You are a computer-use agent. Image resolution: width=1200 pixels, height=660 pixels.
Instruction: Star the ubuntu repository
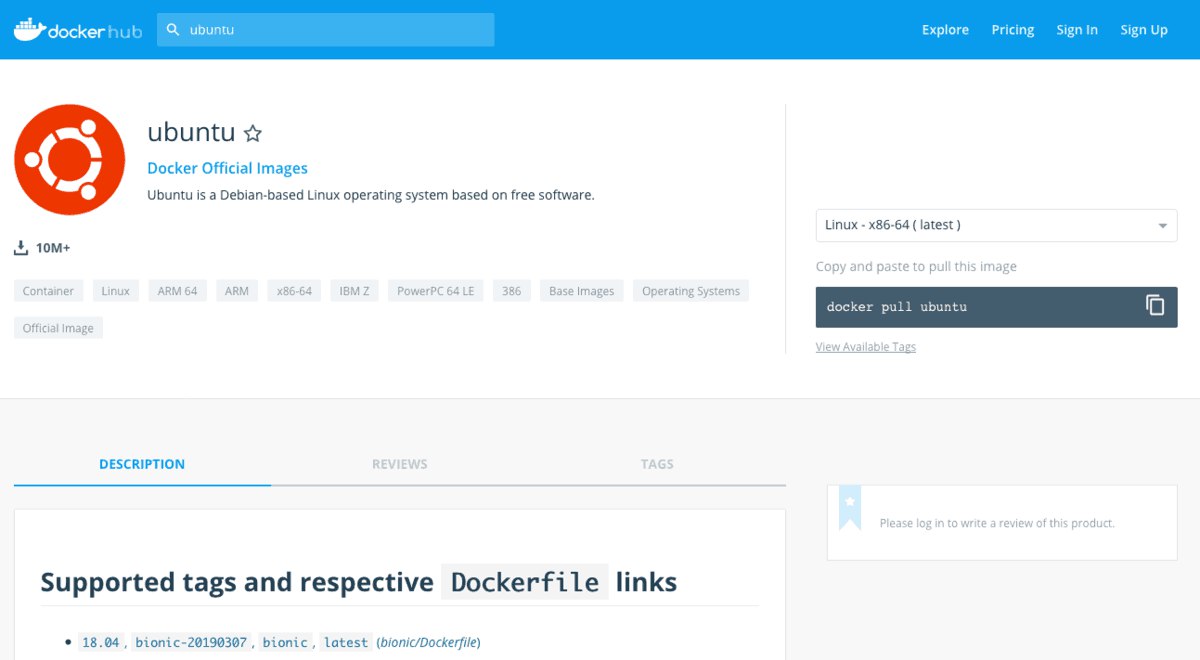coord(253,133)
